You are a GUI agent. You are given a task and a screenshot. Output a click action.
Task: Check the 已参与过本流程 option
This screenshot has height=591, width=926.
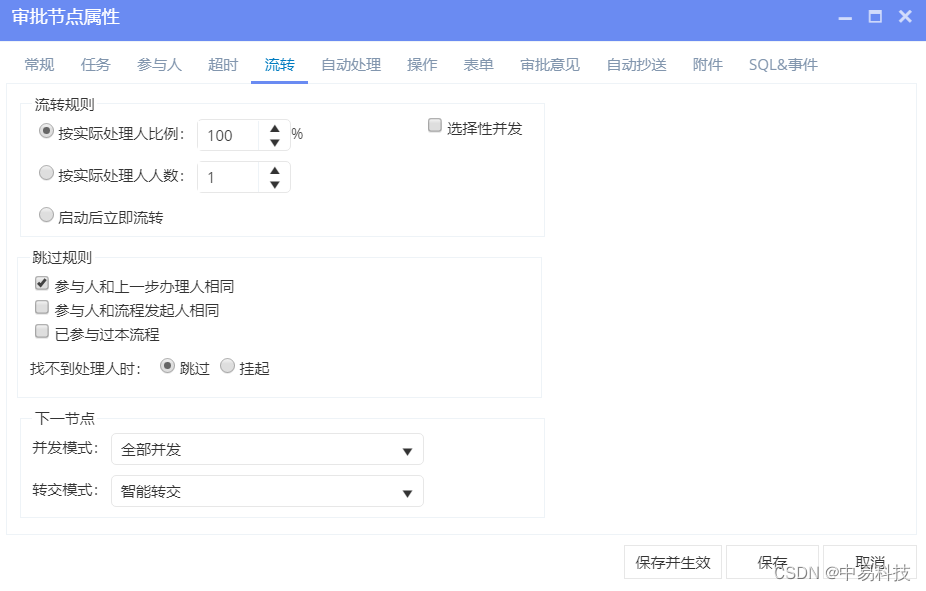(41, 331)
